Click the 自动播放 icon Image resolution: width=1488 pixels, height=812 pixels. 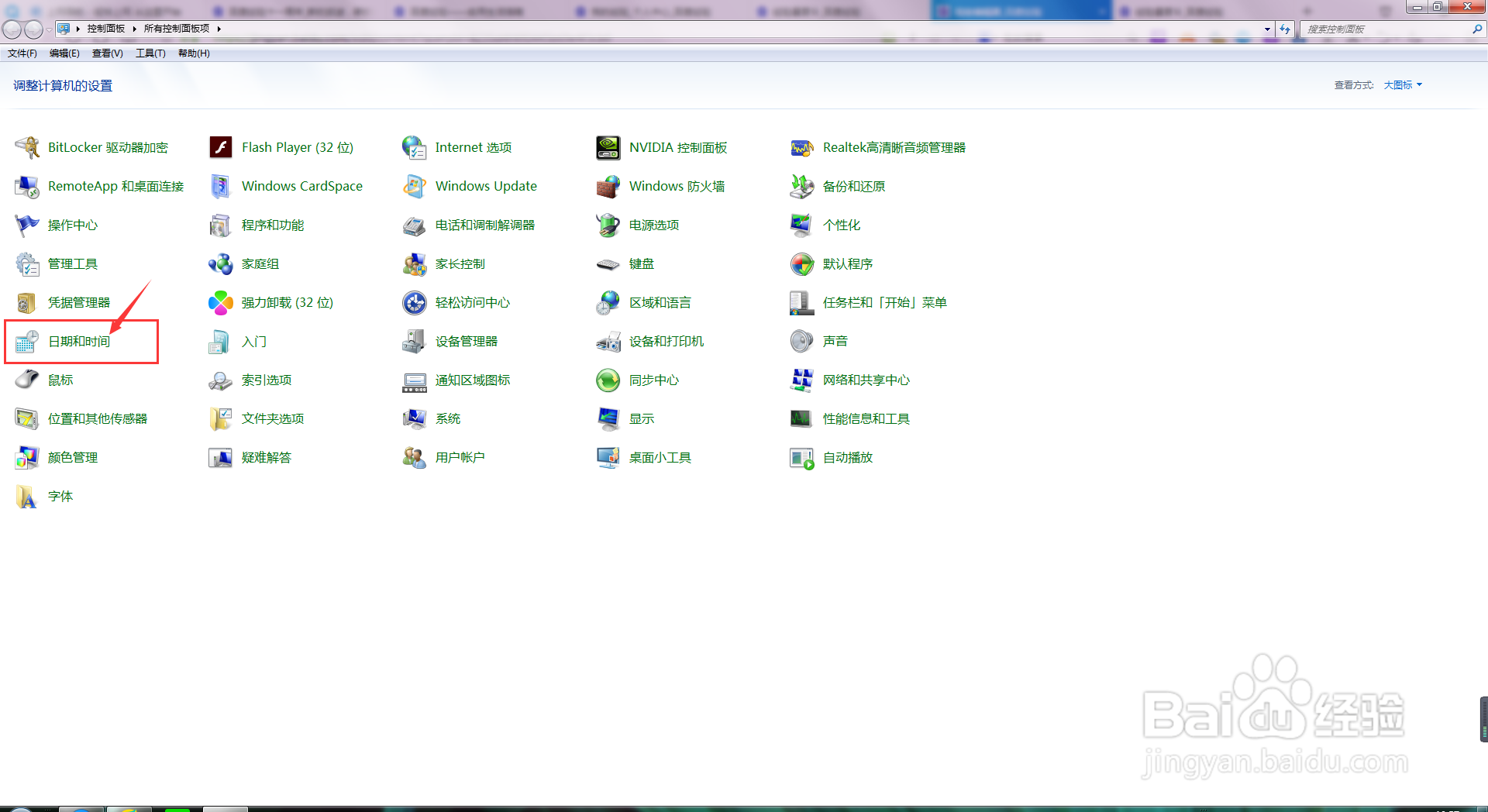802,457
